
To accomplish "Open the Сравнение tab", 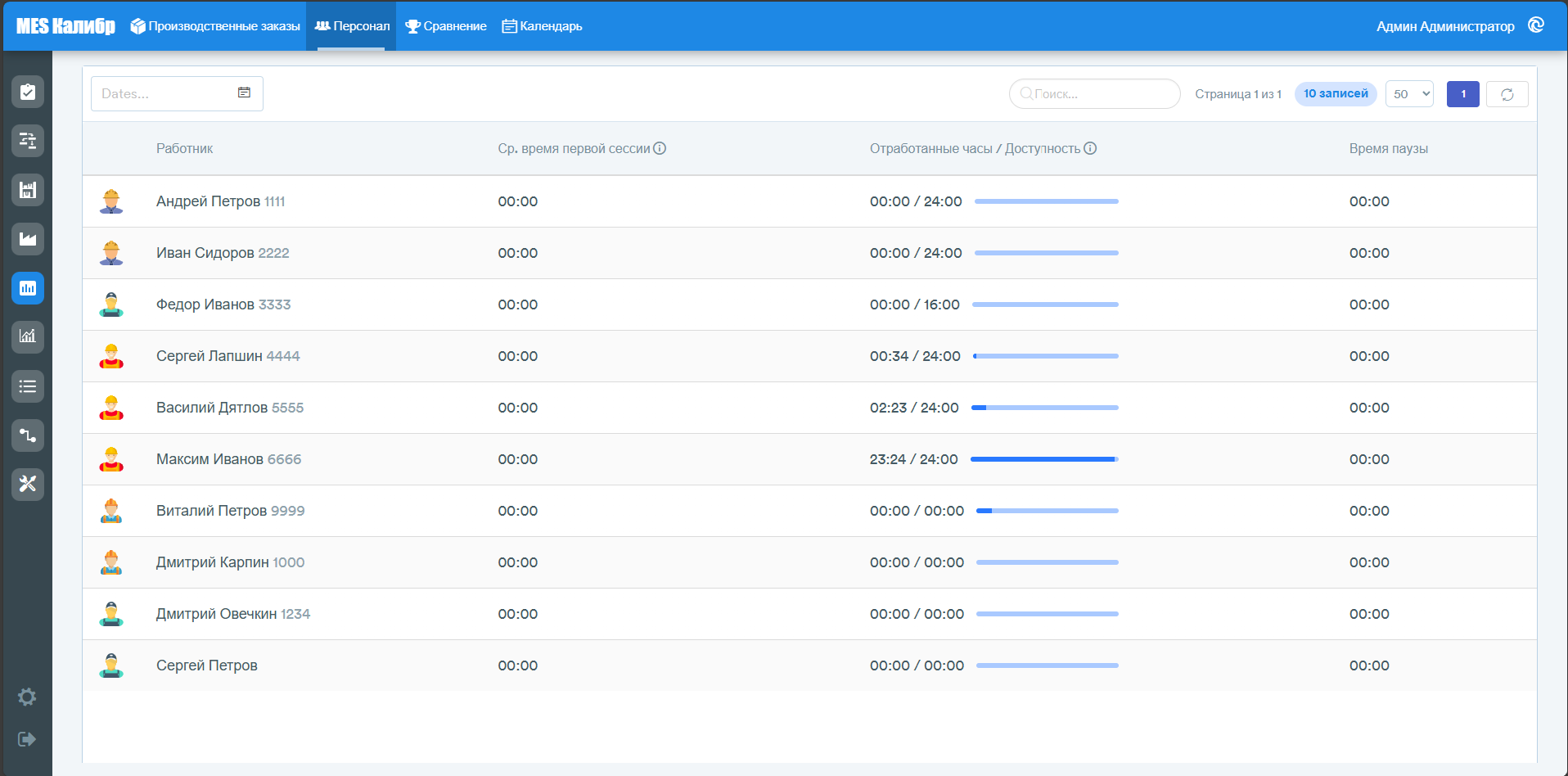I will click(x=446, y=26).
